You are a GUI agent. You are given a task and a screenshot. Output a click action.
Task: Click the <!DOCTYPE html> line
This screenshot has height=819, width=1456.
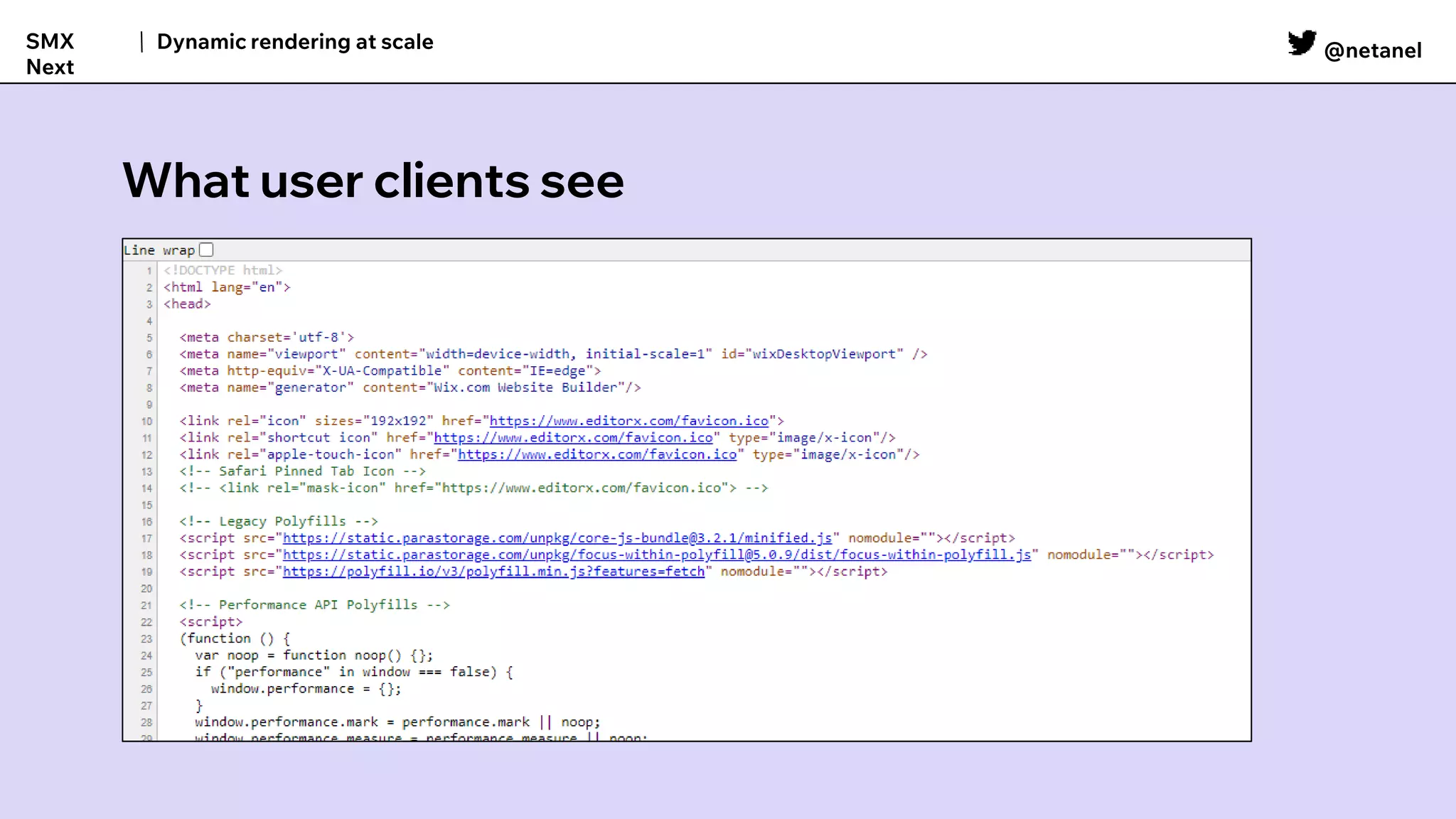[x=223, y=270]
